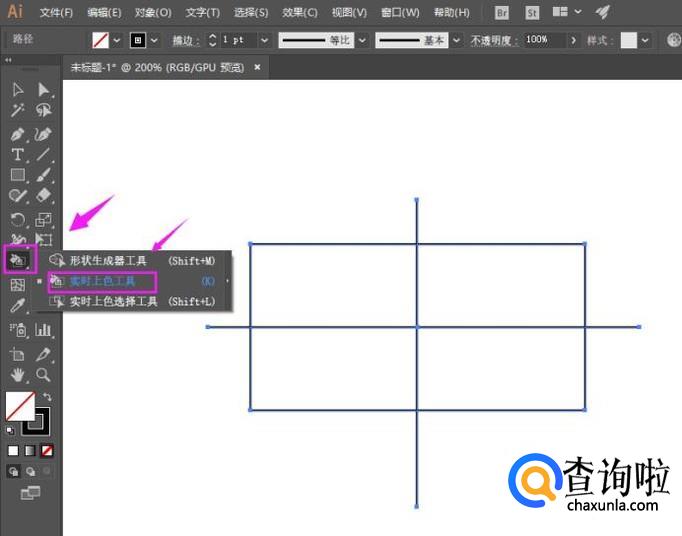Pick the Symbol Sprayer tool

point(17,330)
